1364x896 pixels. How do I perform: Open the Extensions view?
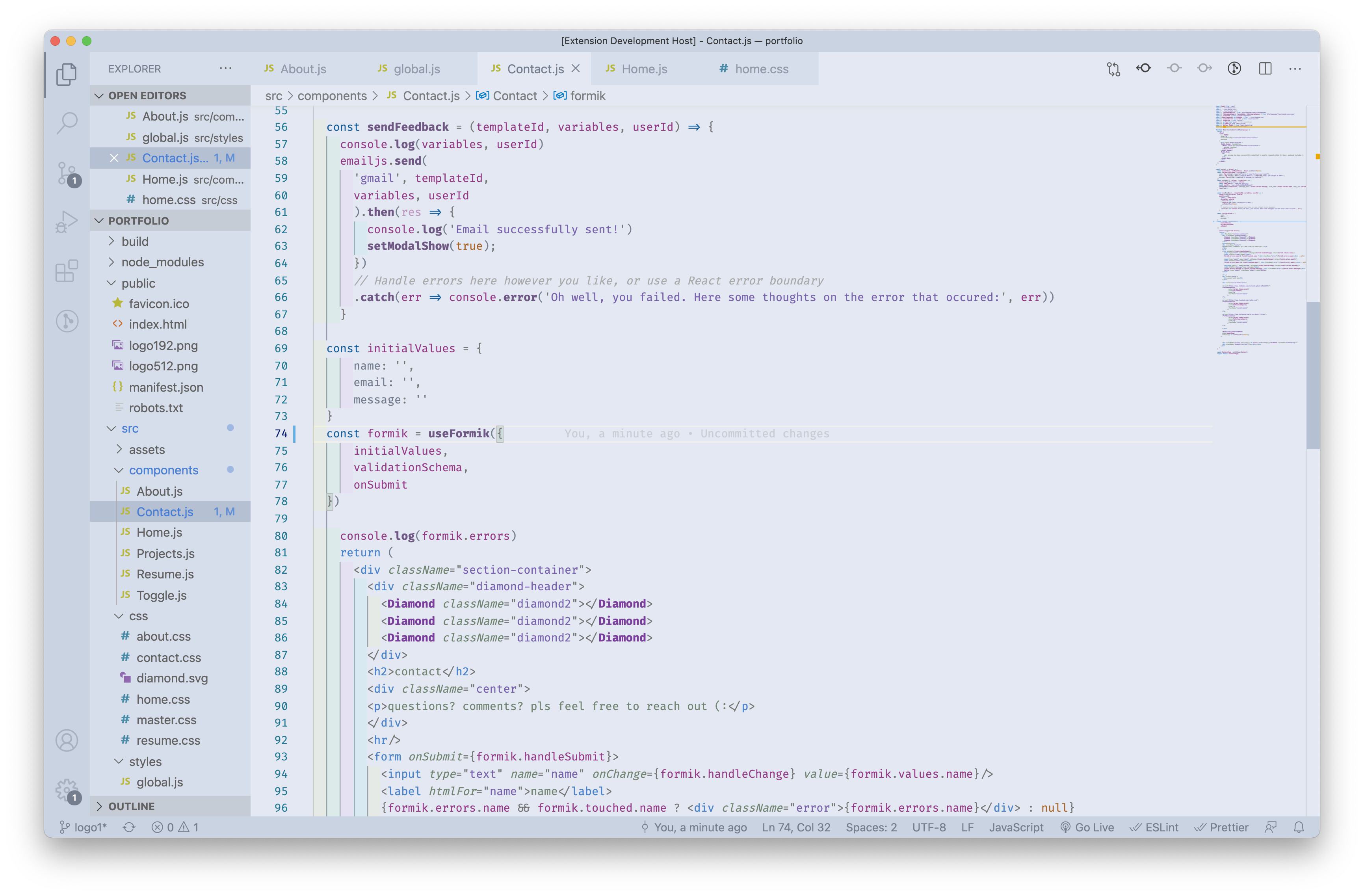click(67, 271)
